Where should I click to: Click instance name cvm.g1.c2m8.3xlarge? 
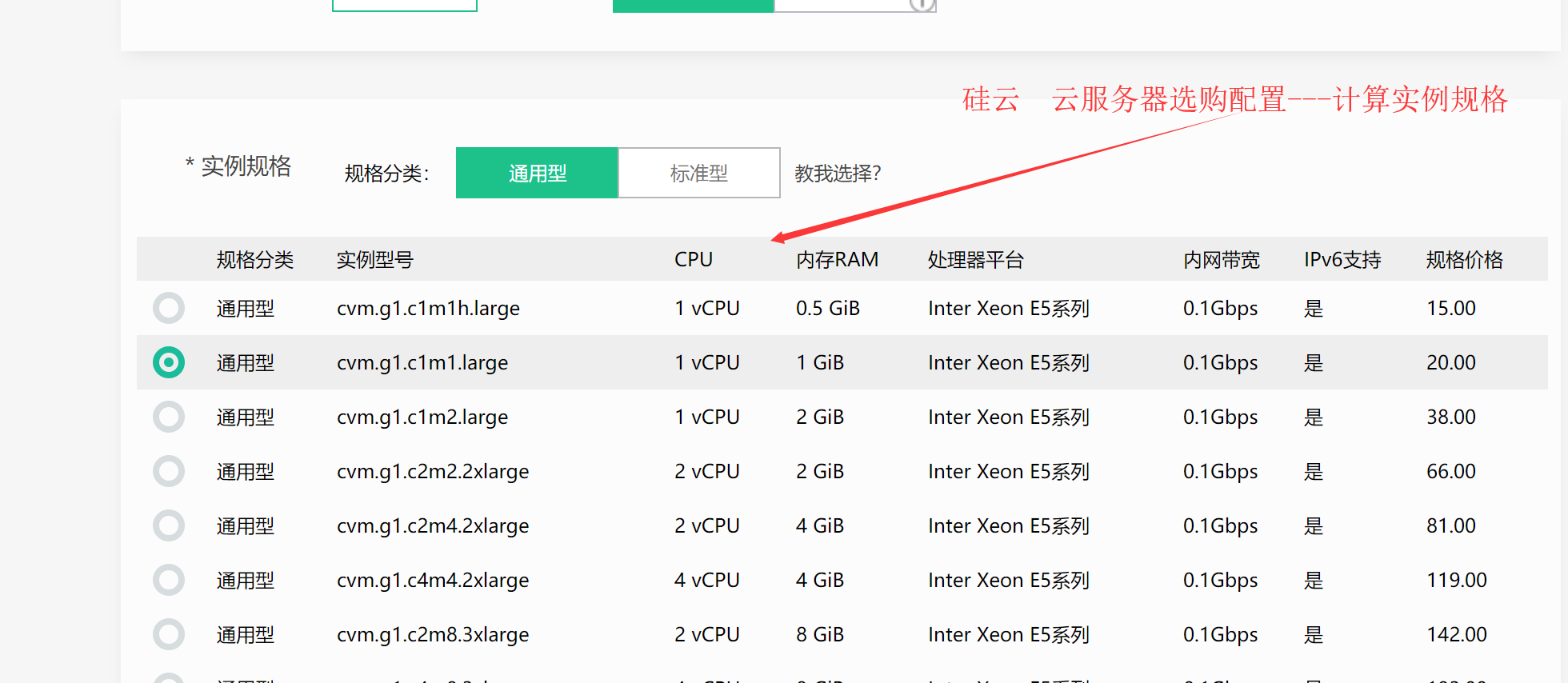[x=433, y=635]
